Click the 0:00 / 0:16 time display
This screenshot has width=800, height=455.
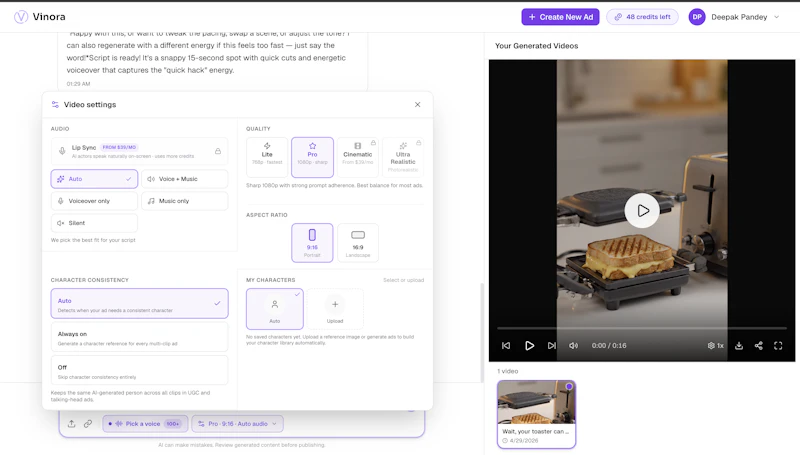tap(609, 345)
